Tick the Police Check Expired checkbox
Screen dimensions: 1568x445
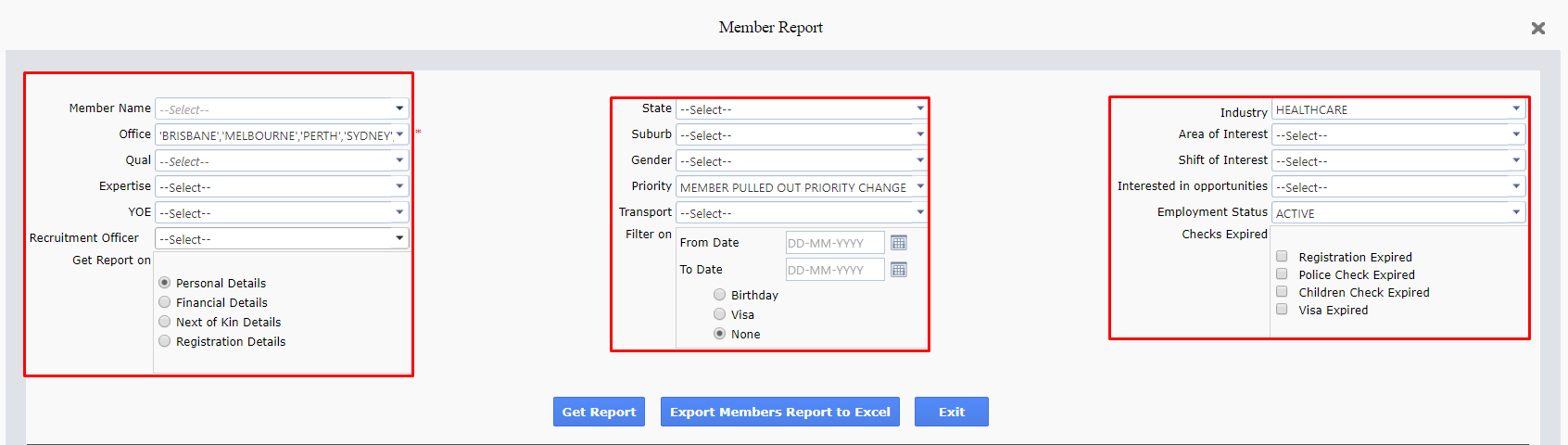point(1282,274)
